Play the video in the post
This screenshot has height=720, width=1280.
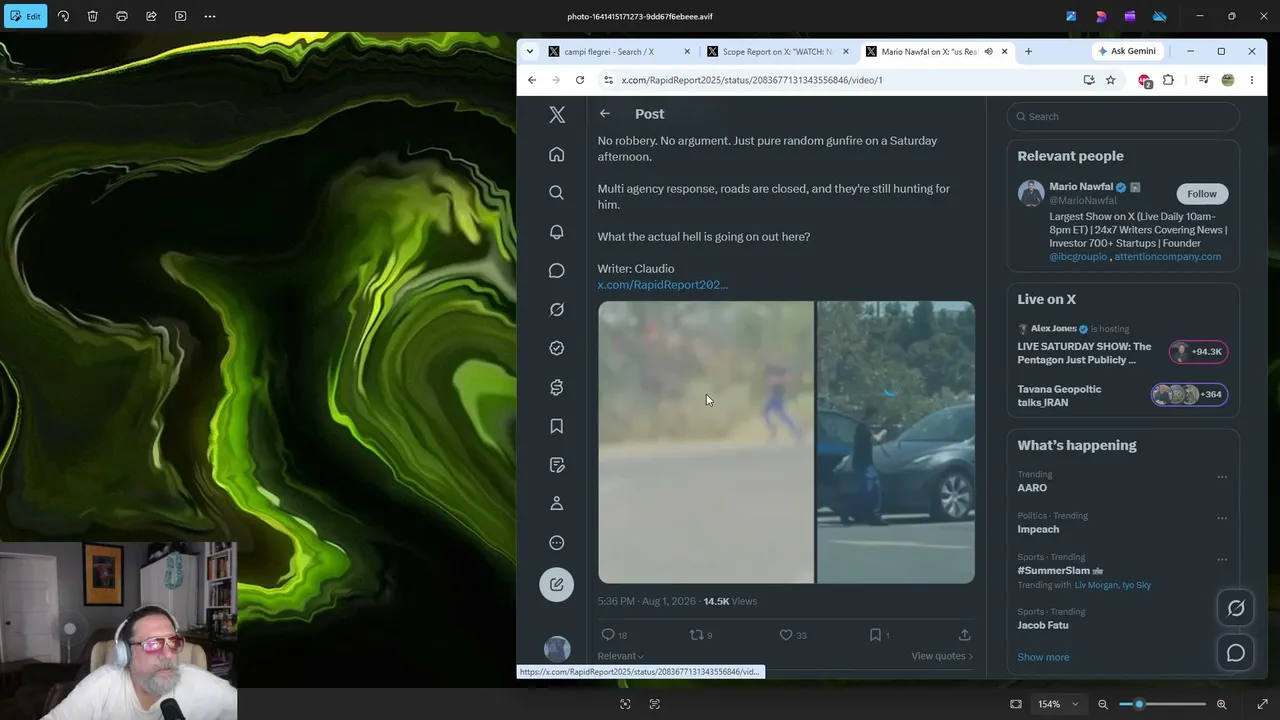click(786, 442)
